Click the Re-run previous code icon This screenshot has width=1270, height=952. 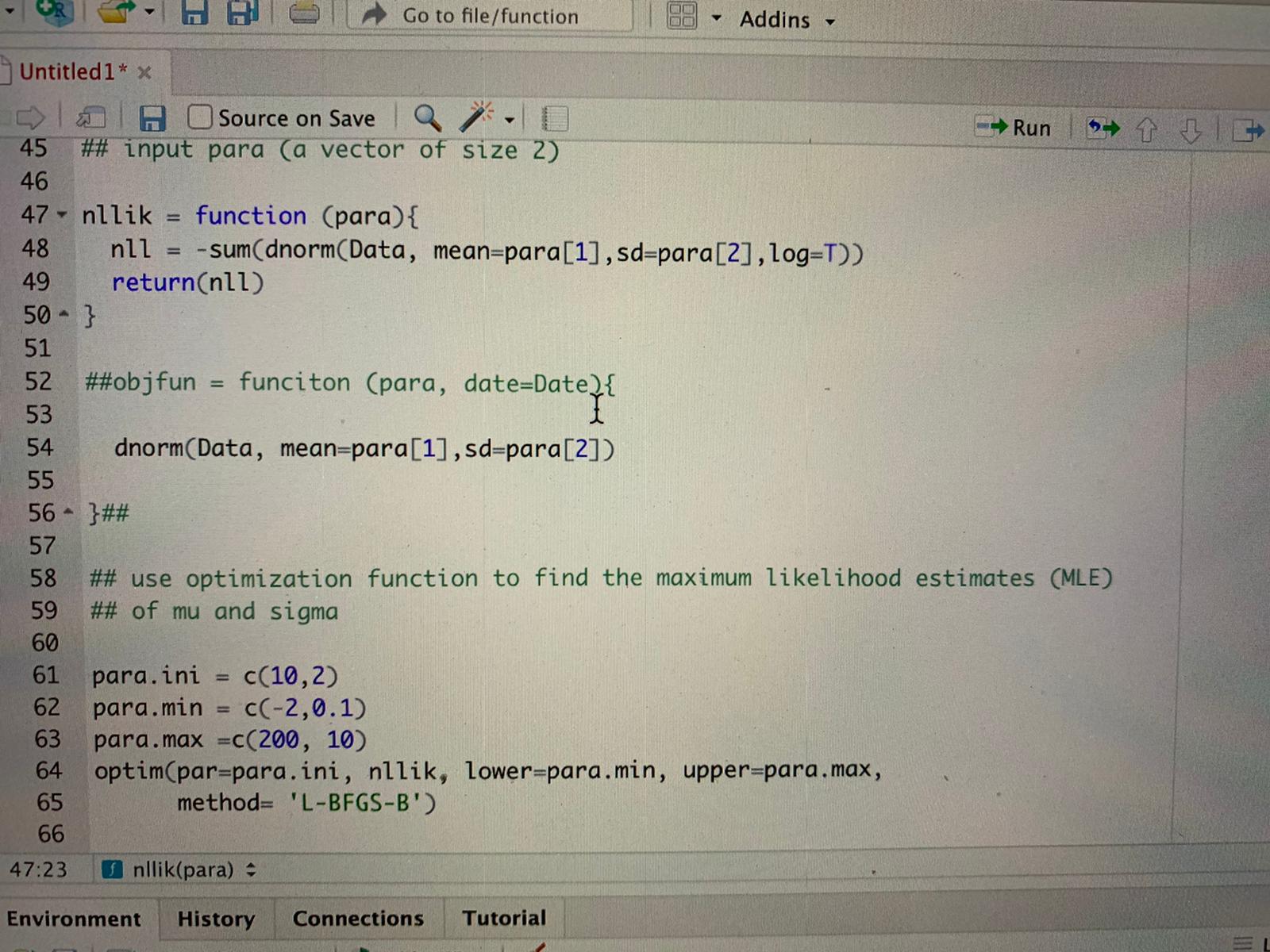1103,127
